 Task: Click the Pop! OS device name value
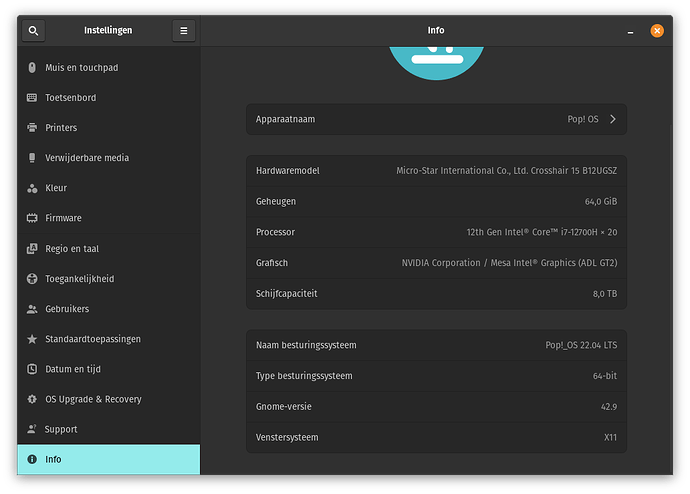point(583,119)
